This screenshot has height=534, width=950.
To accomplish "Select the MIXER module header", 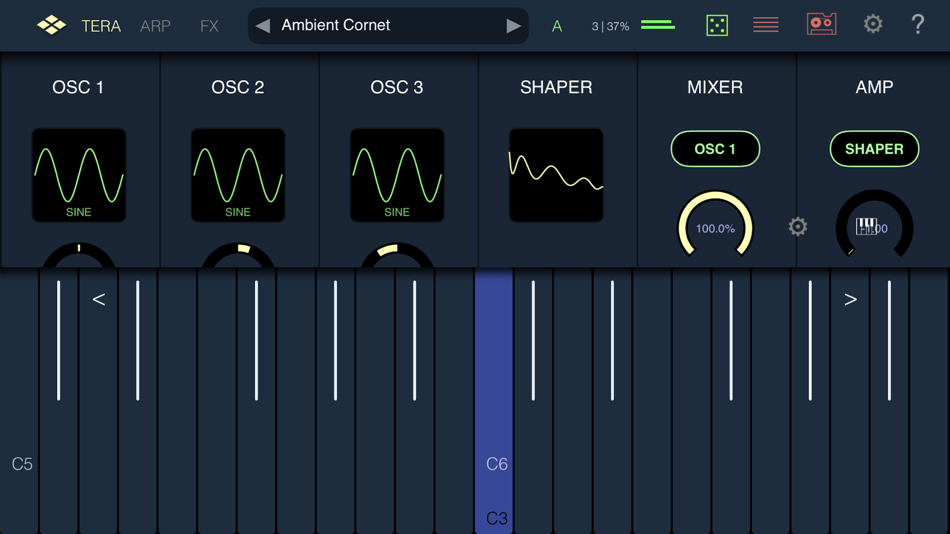I will (715, 87).
